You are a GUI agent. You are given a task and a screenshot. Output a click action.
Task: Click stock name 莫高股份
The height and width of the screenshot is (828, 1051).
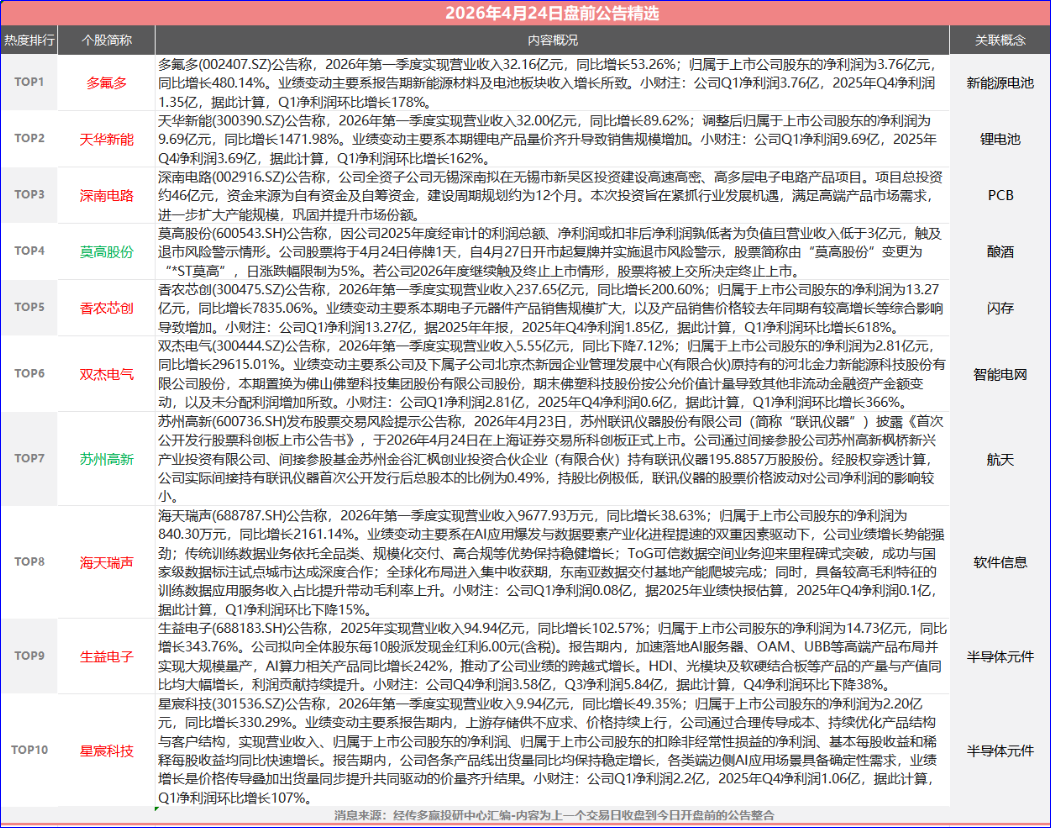tap(107, 252)
